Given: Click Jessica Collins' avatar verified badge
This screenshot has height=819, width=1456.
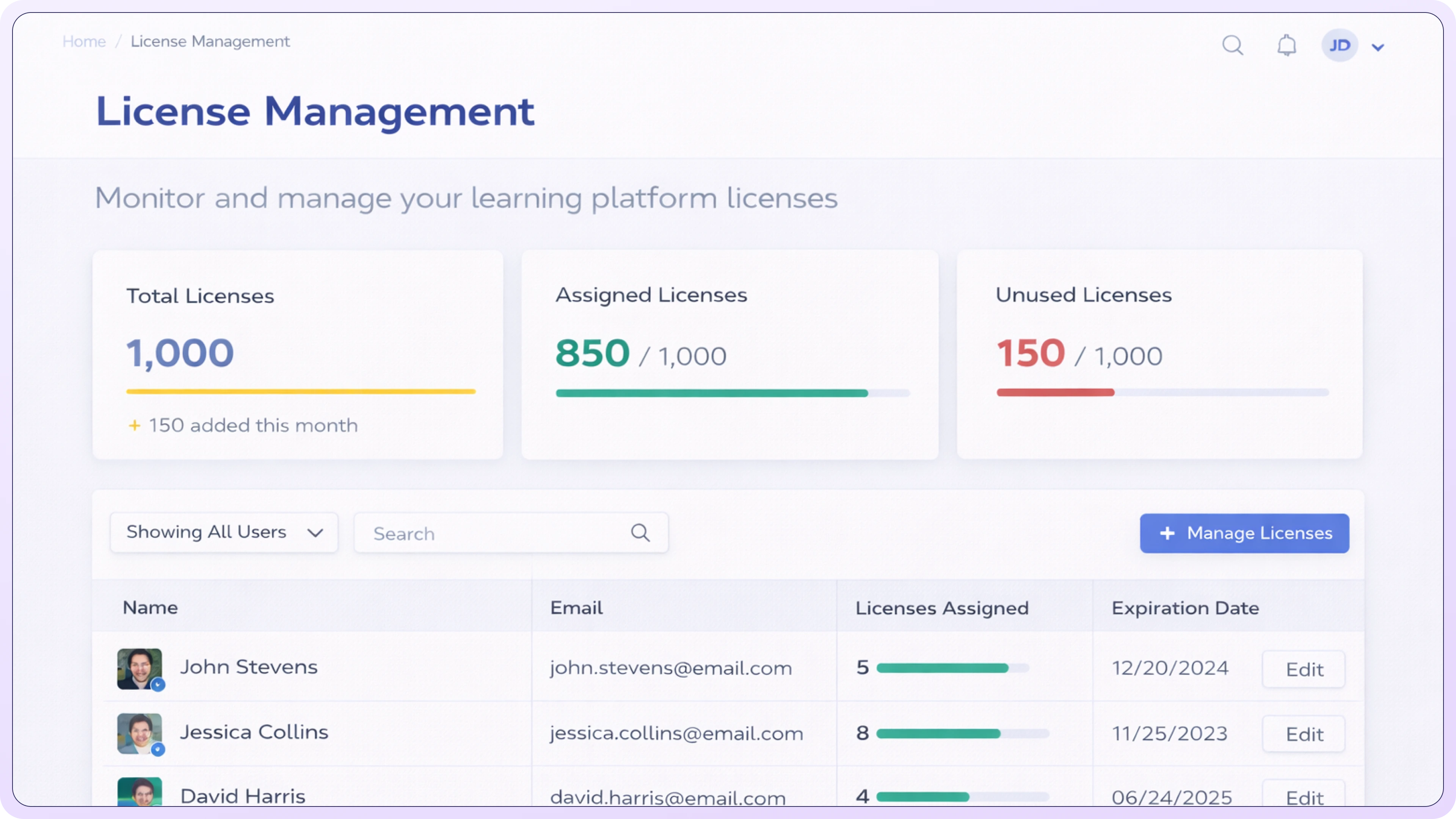Looking at the screenshot, I should click(x=158, y=750).
